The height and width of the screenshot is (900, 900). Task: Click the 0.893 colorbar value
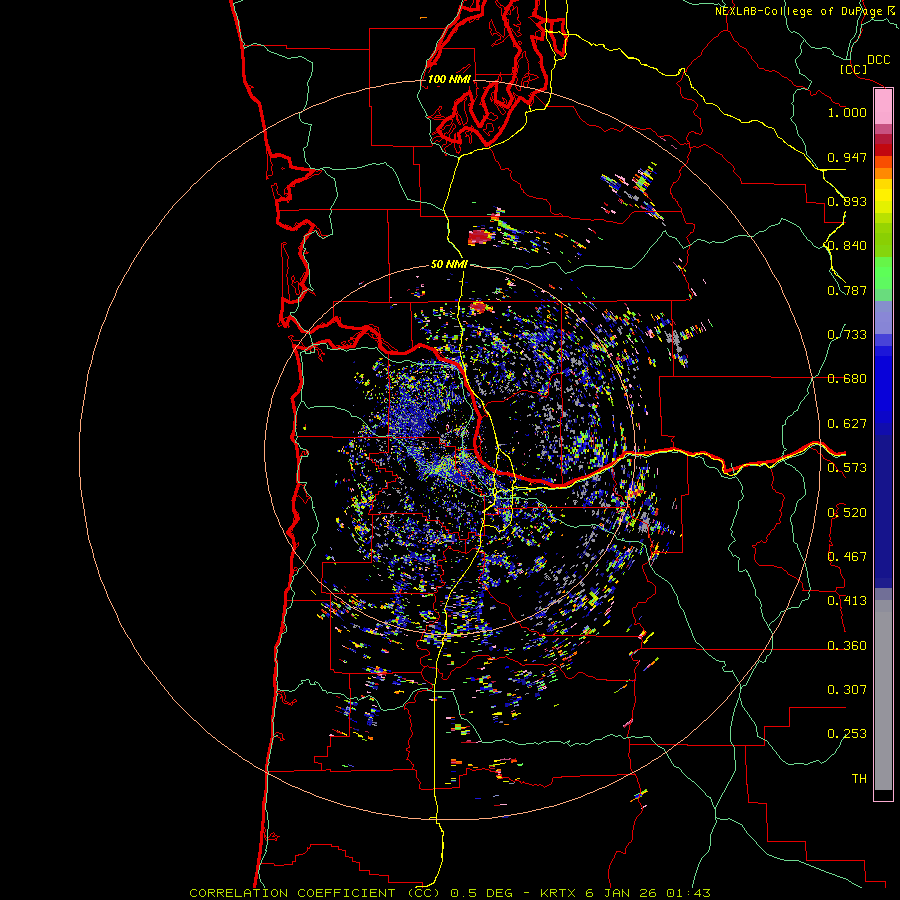click(847, 201)
